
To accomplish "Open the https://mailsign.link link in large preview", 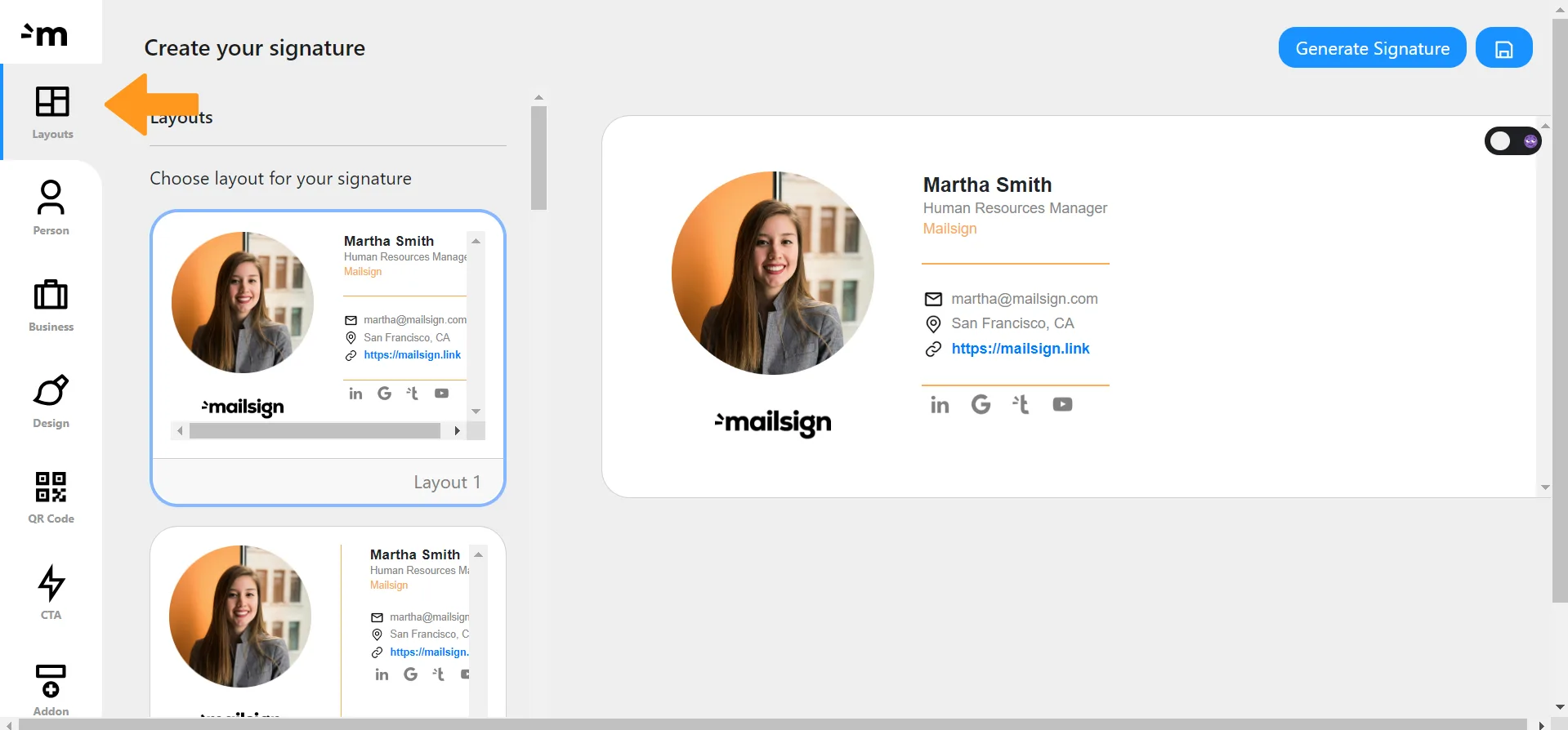I will (1021, 349).
